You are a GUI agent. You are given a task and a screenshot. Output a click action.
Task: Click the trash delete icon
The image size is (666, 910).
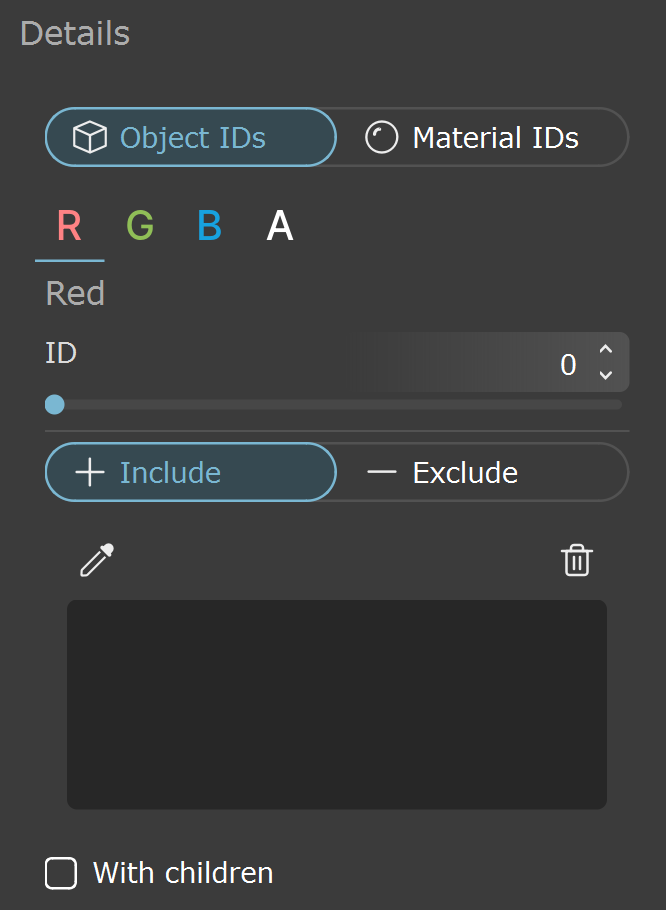coord(577,560)
